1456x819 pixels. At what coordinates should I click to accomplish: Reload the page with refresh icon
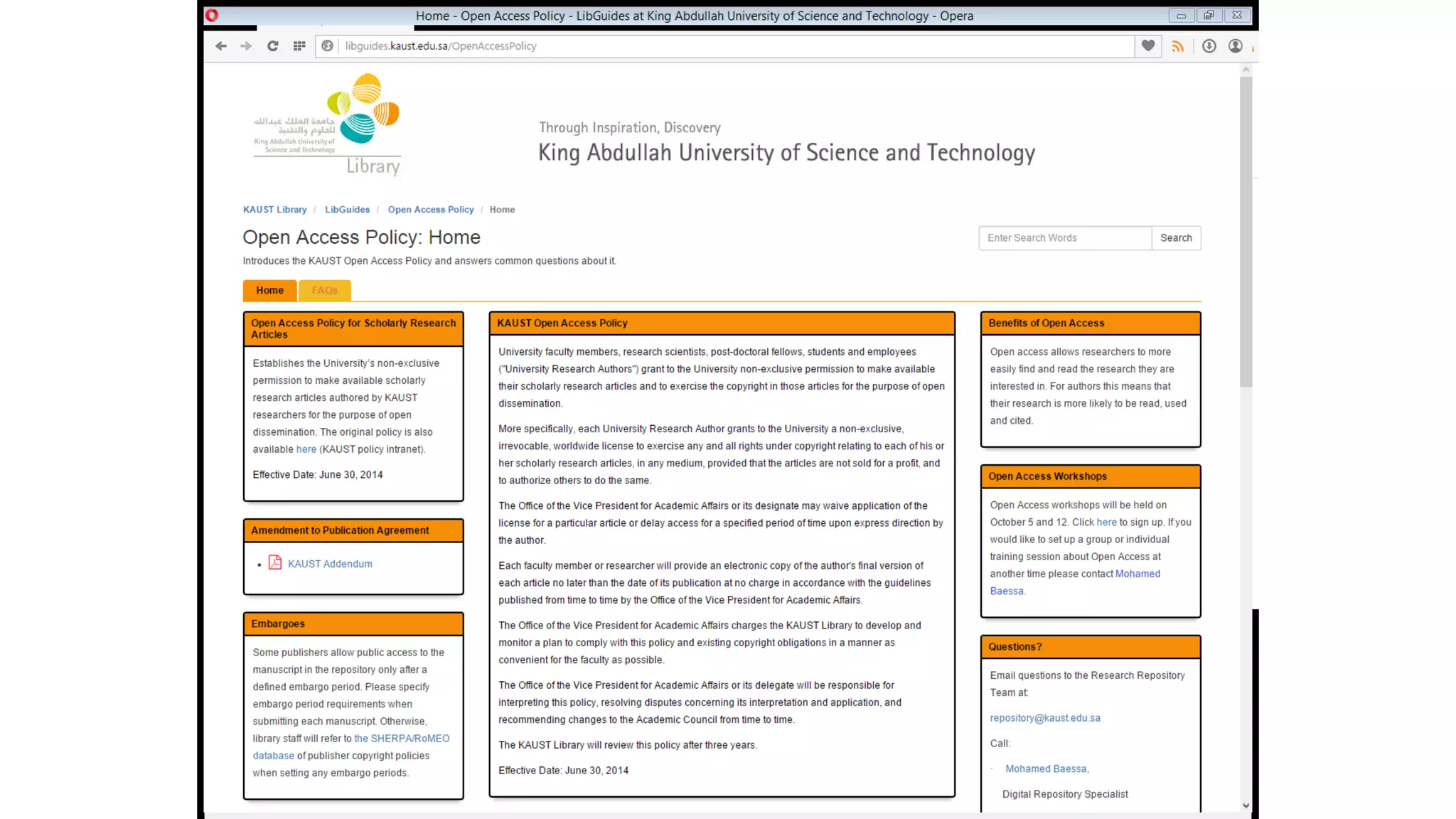pyautogui.click(x=272, y=46)
